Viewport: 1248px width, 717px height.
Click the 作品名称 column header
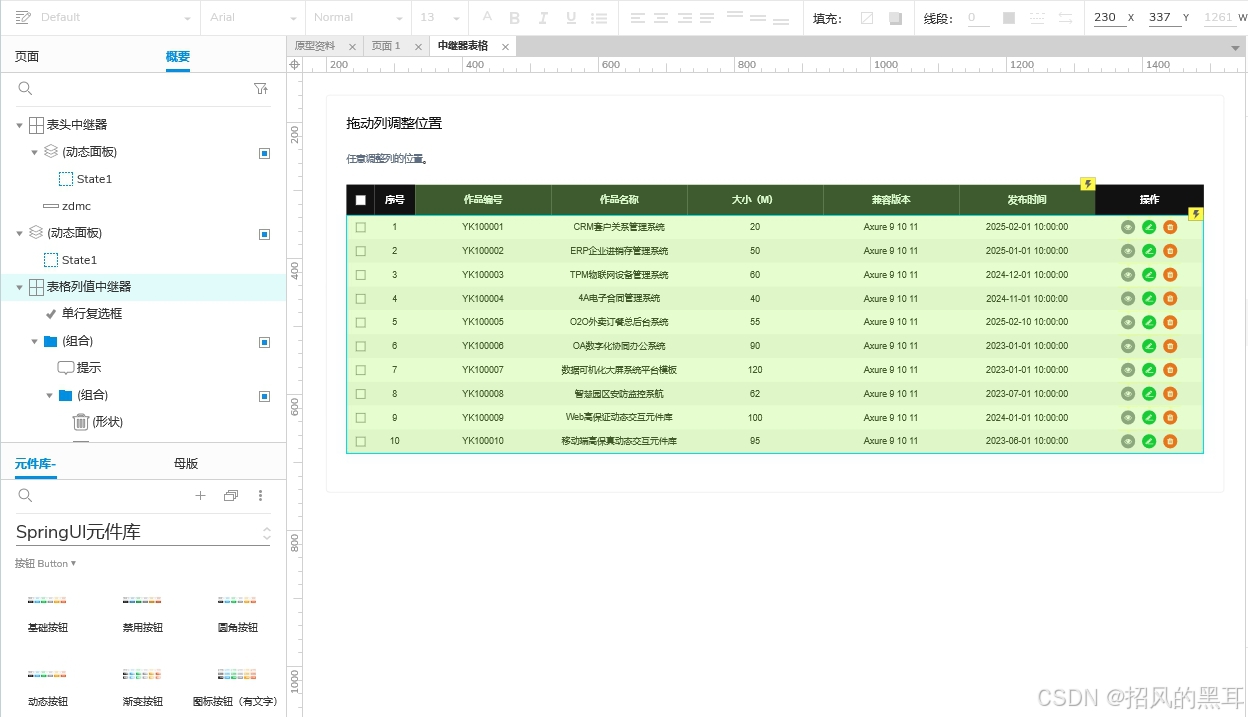(x=619, y=200)
